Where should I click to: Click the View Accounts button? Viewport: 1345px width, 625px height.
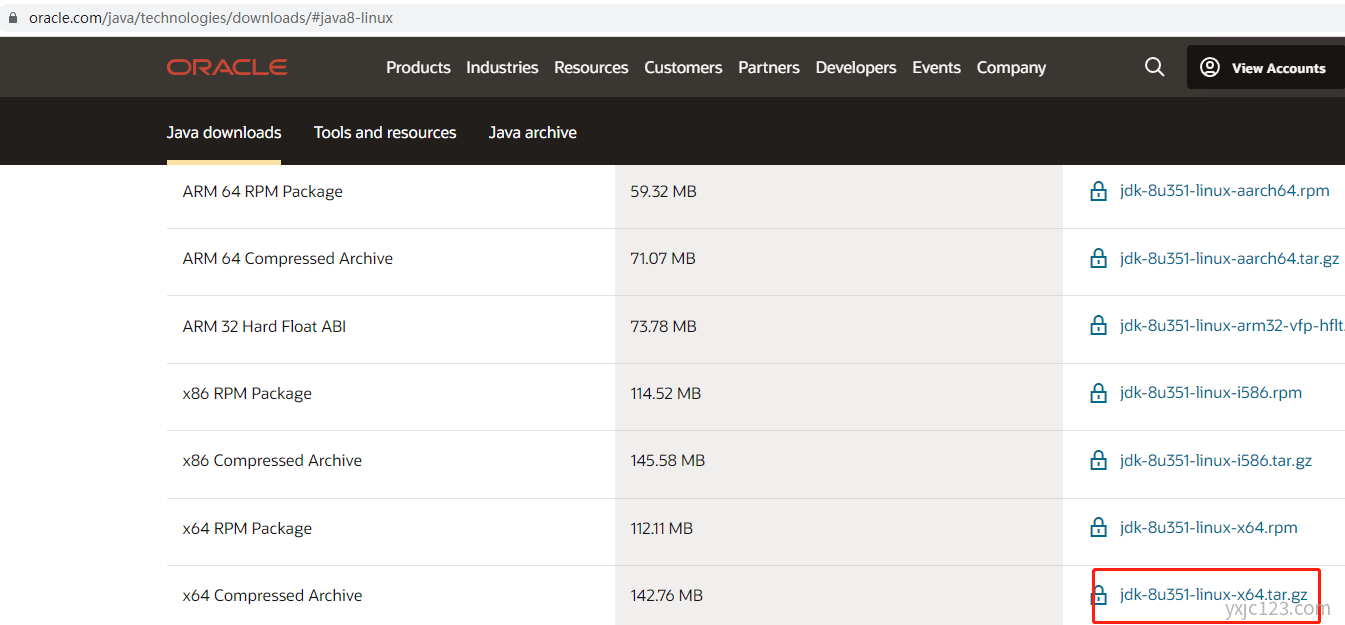click(x=1265, y=67)
